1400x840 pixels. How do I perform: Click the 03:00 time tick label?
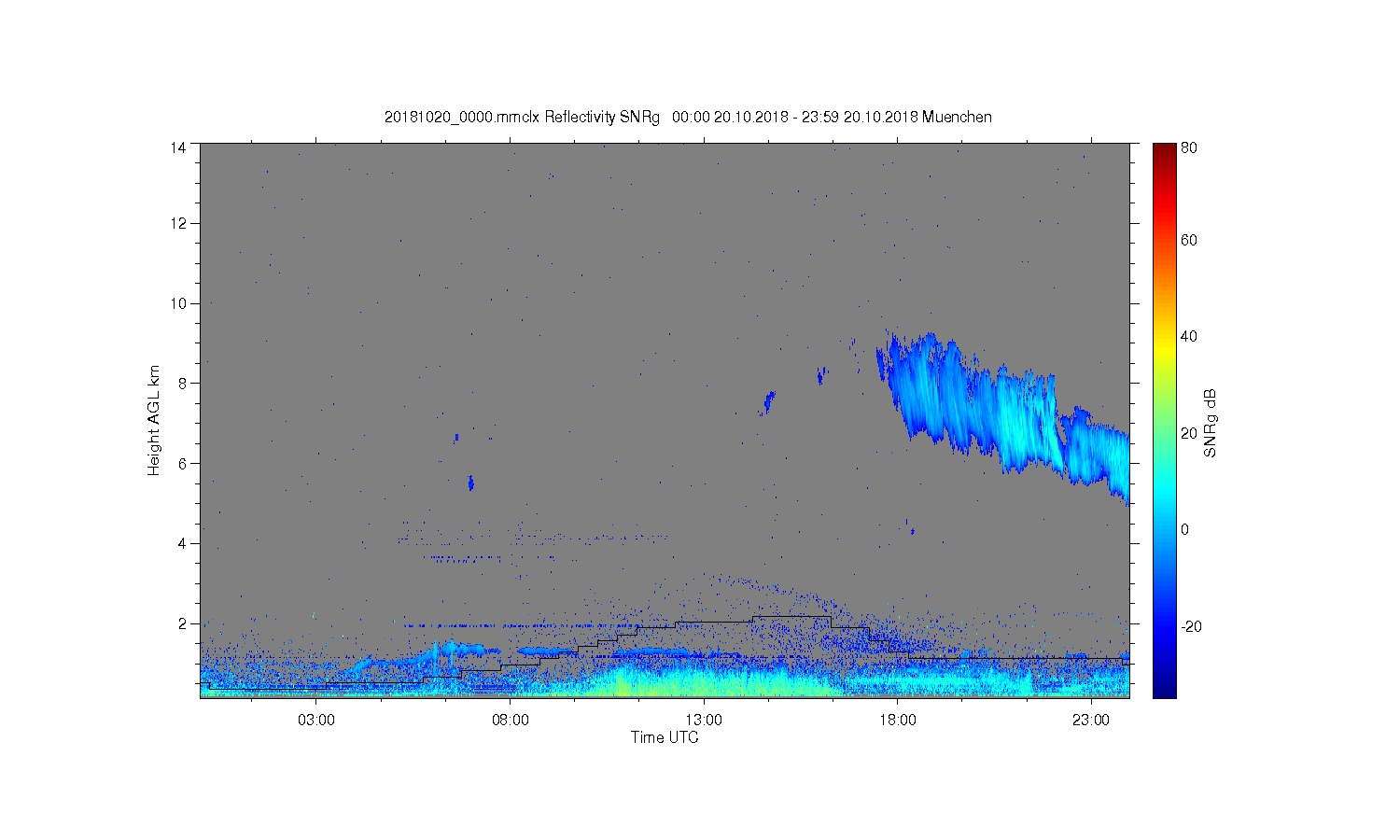pos(316,721)
